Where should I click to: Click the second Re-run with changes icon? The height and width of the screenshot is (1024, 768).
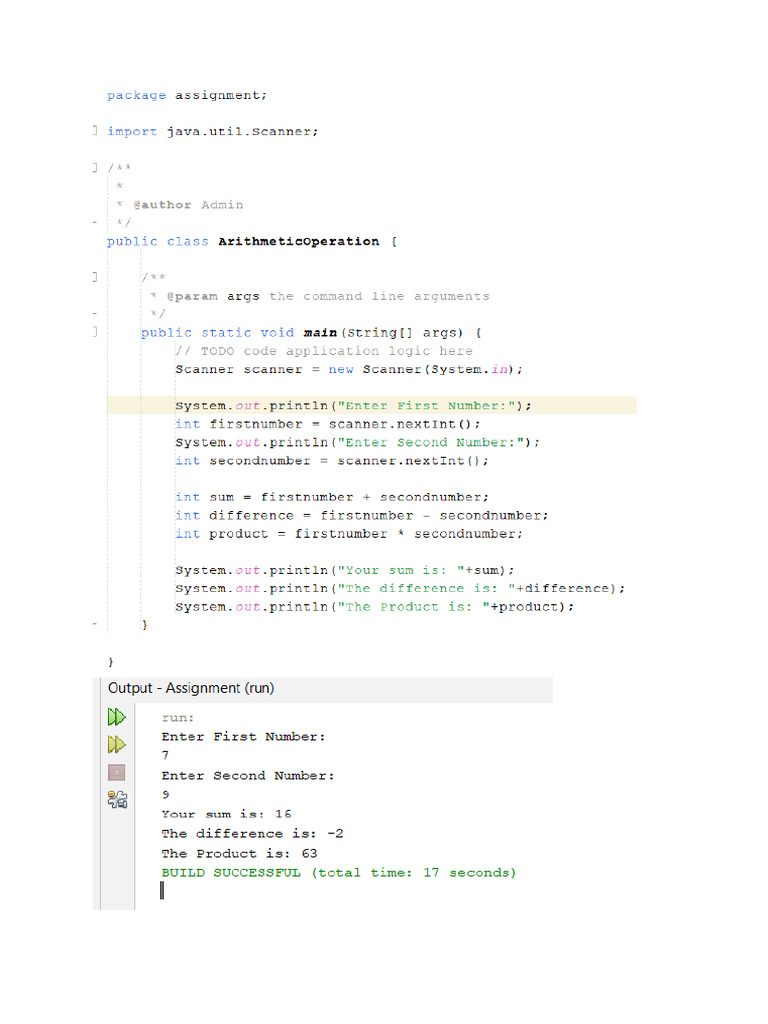point(117,744)
